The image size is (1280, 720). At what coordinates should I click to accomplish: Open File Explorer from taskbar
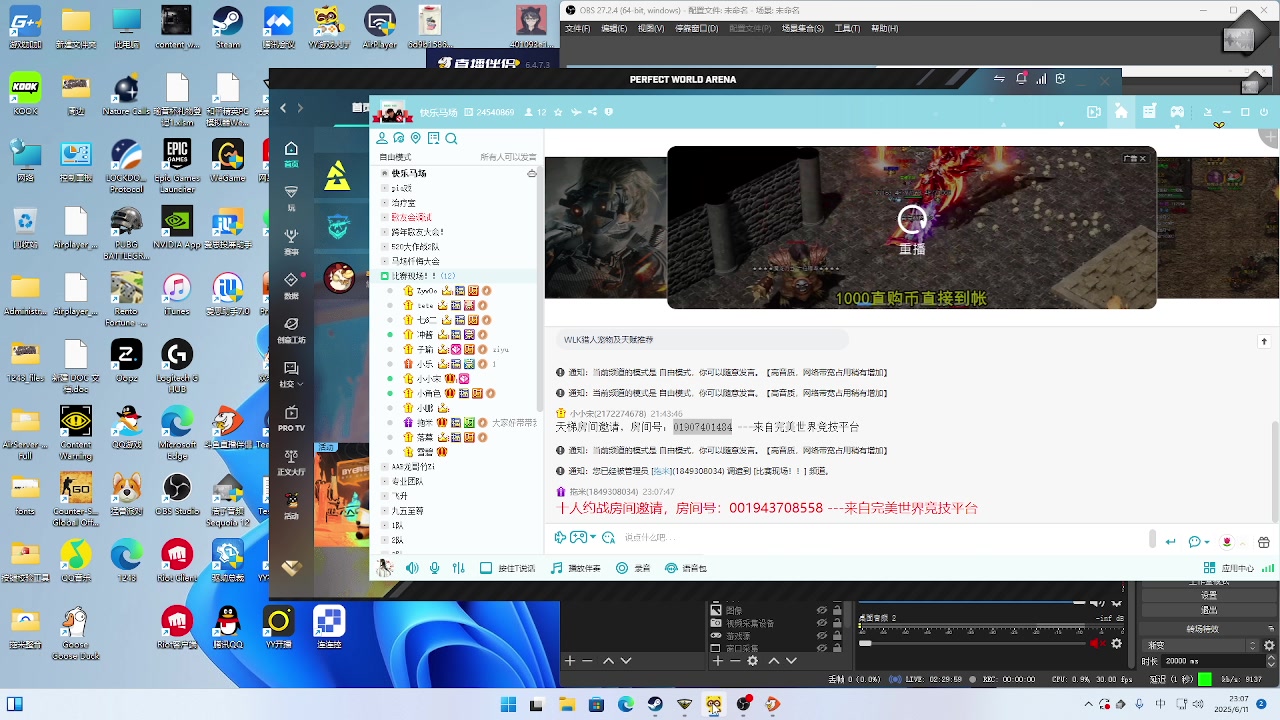(x=567, y=704)
